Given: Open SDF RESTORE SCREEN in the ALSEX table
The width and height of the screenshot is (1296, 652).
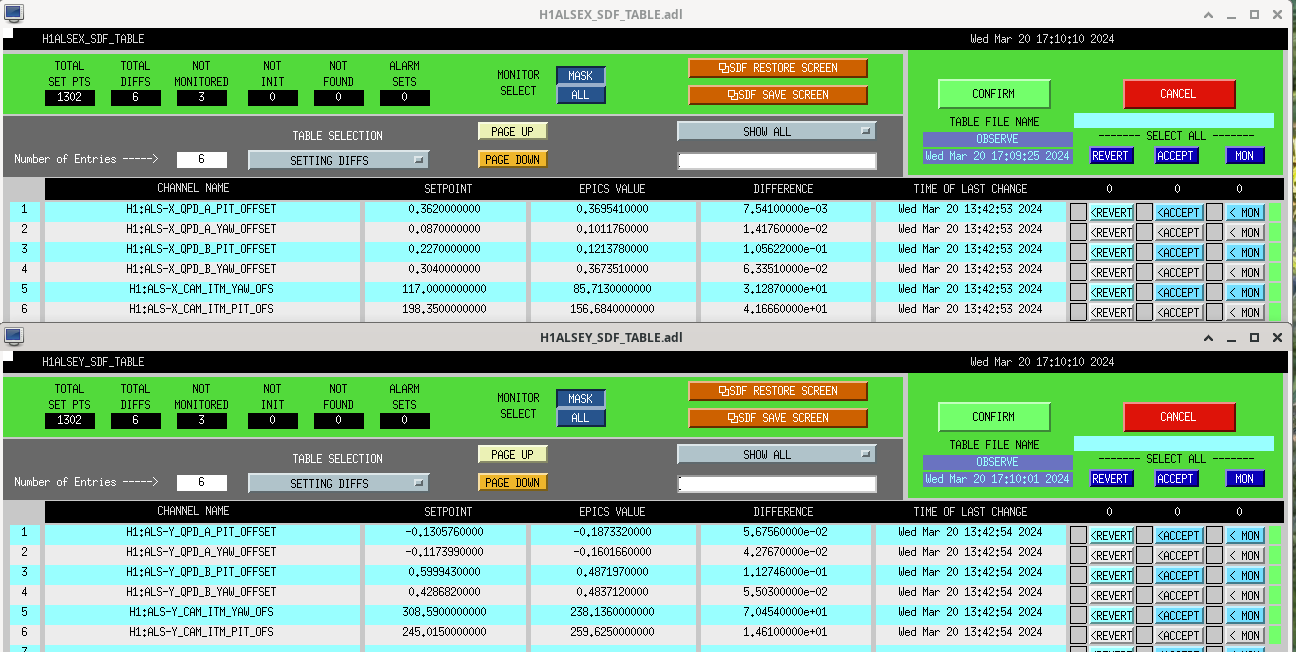Looking at the screenshot, I should pos(778,68).
